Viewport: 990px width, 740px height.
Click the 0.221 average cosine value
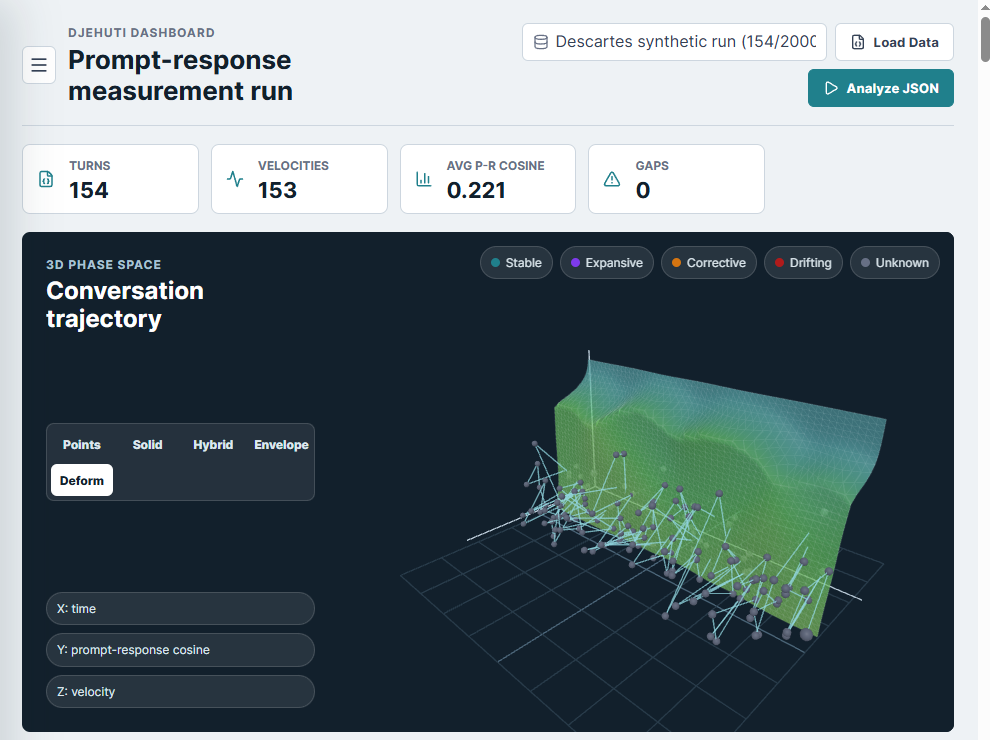476,190
